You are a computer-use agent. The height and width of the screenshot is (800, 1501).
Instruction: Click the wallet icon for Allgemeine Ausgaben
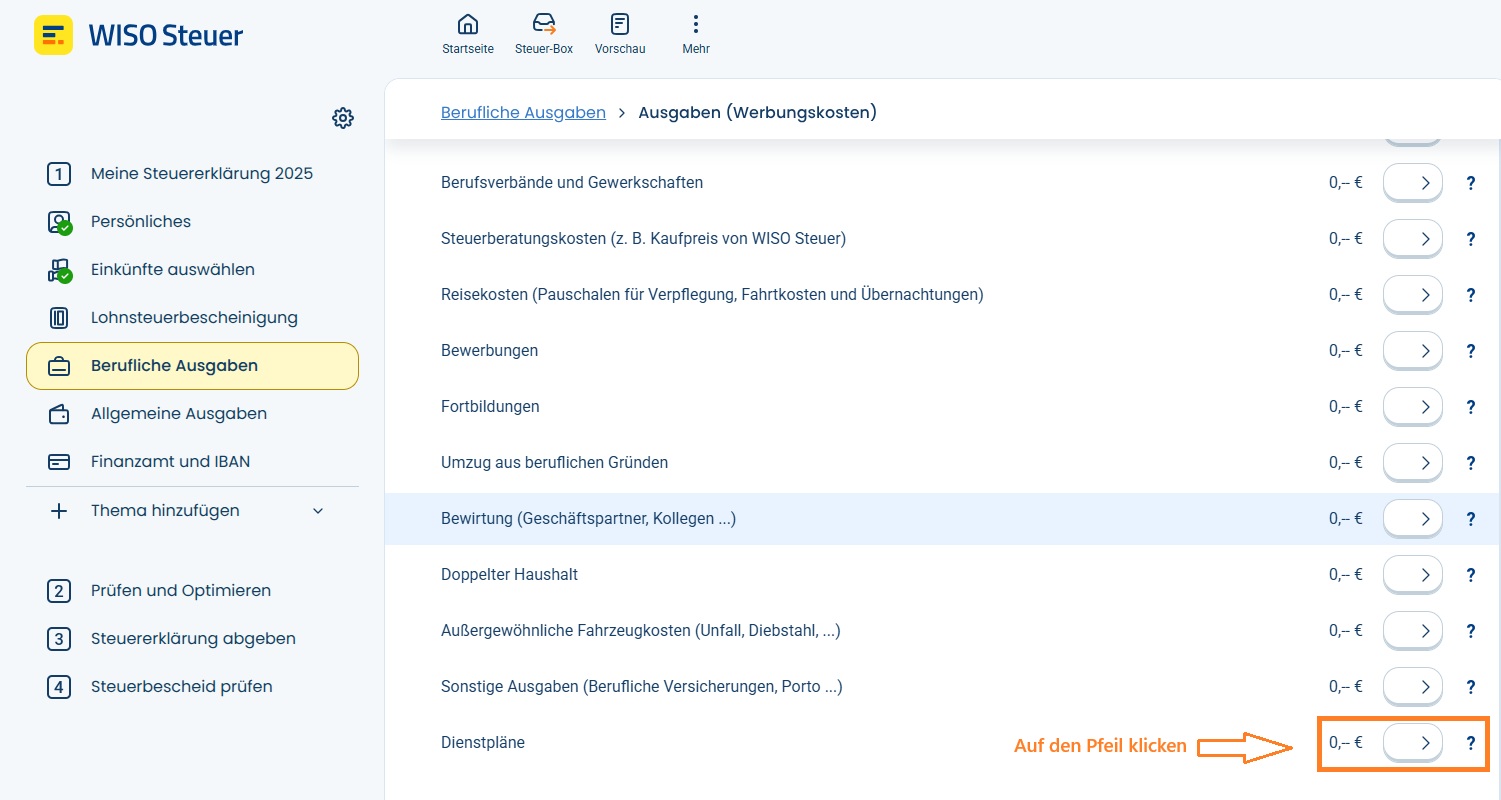click(x=59, y=414)
